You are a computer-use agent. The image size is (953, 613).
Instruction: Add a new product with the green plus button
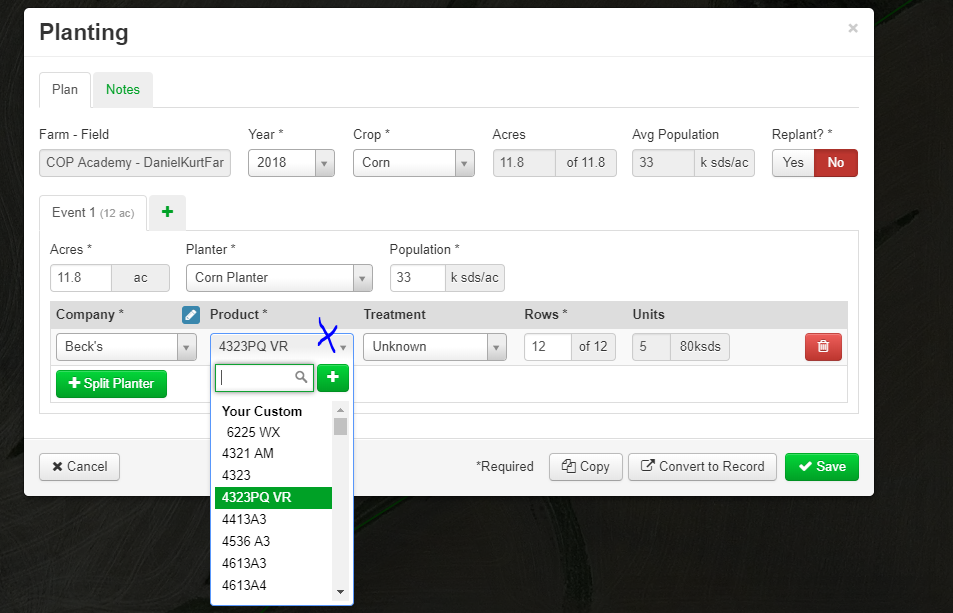pos(332,377)
